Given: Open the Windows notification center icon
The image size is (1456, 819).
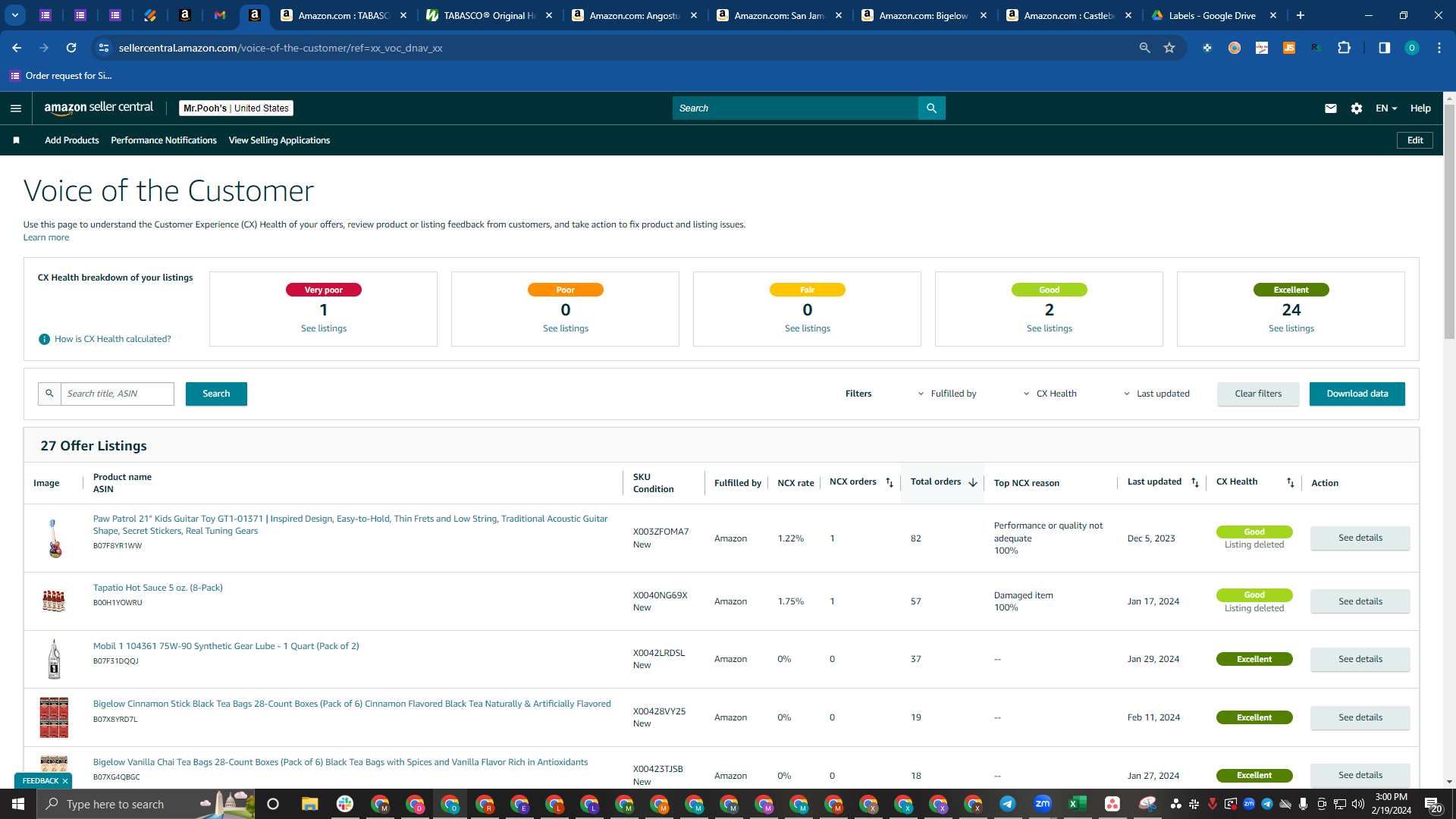Looking at the screenshot, I should (x=1432, y=805).
